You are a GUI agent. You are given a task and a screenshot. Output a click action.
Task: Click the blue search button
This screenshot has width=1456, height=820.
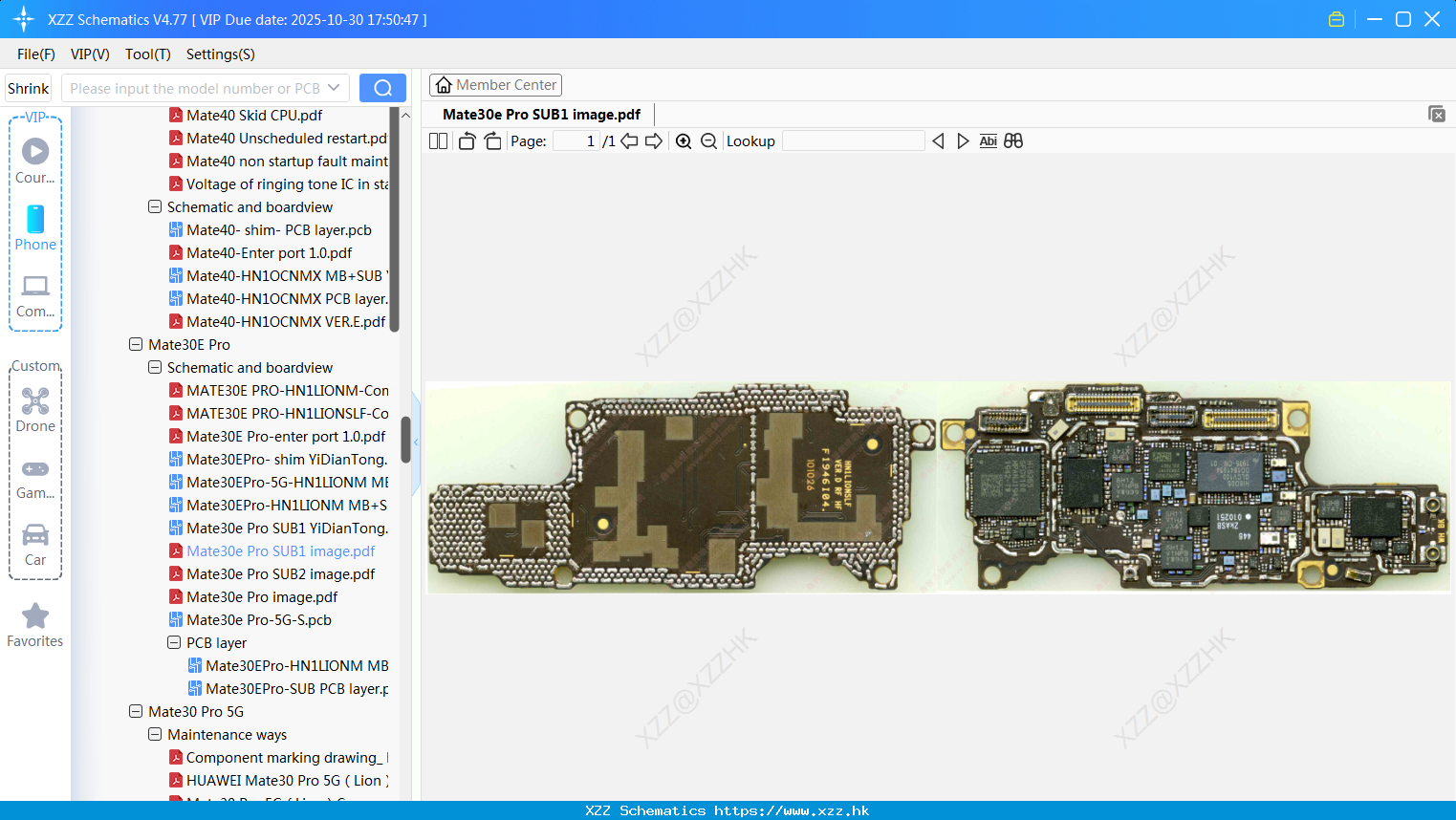point(382,88)
